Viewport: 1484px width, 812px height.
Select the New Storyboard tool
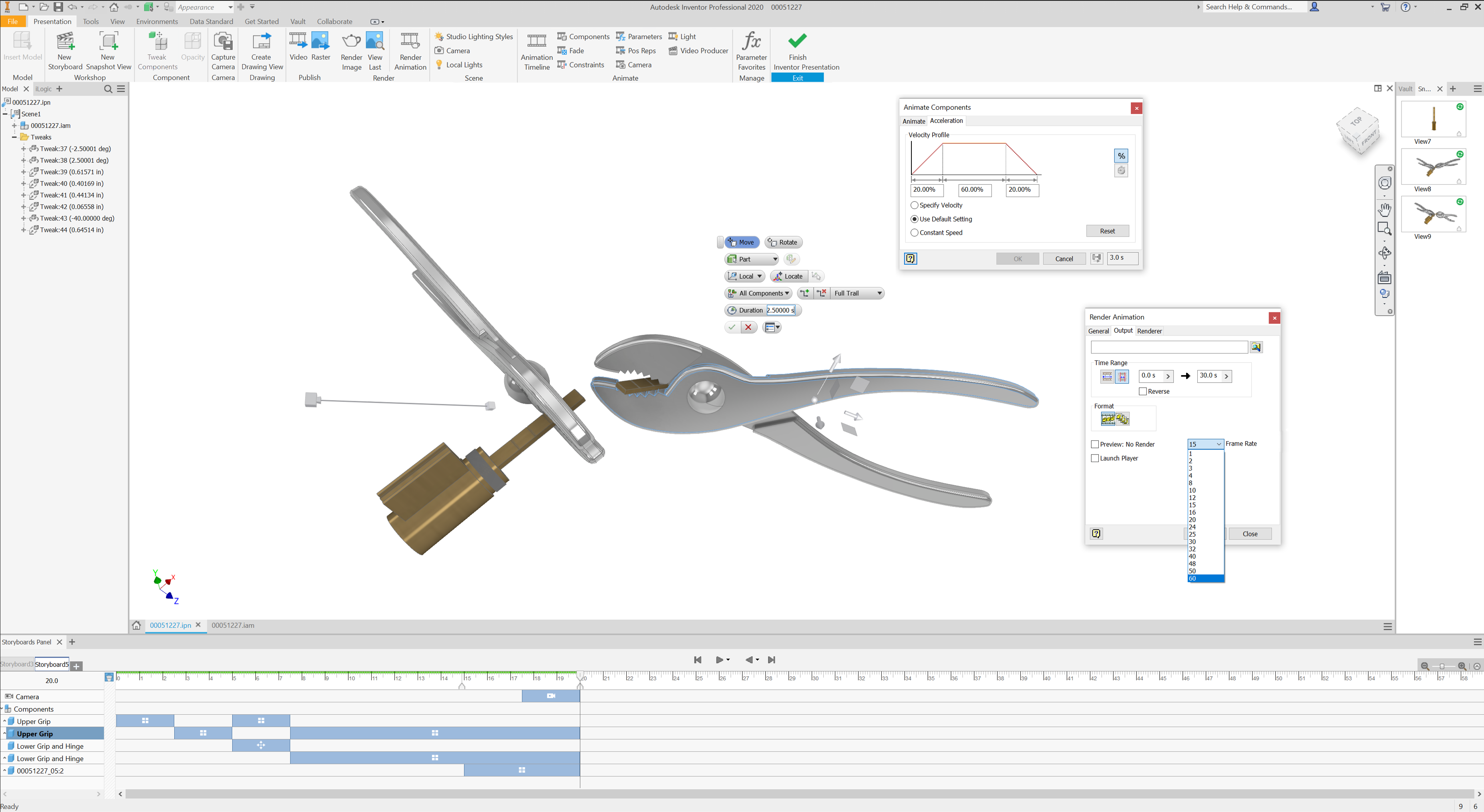click(64, 50)
